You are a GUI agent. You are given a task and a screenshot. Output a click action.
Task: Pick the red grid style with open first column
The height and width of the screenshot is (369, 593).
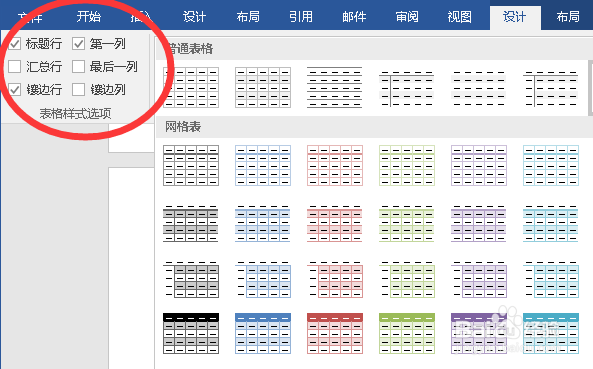click(x=335, y=279)
